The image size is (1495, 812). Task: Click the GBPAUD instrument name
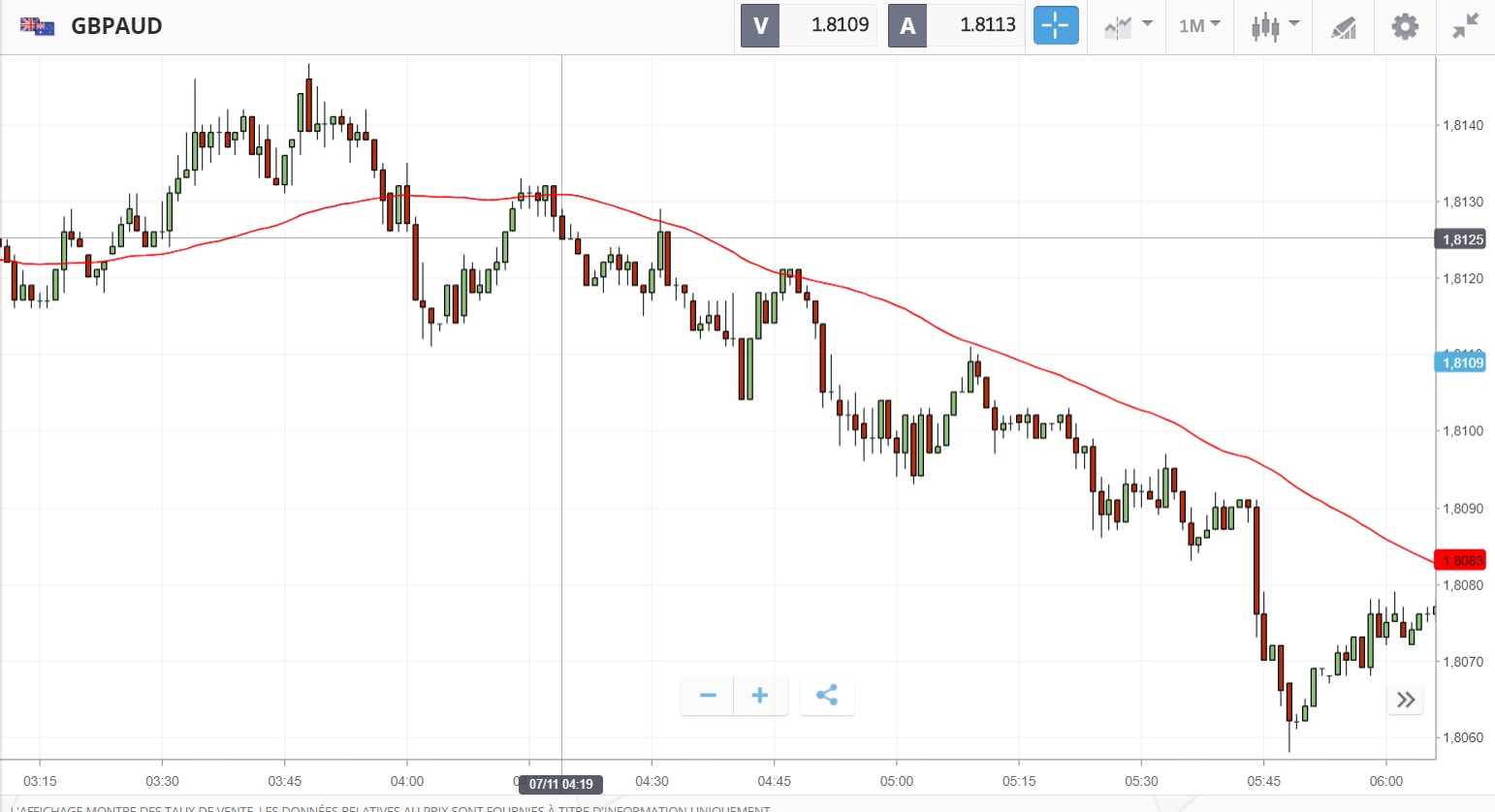pos(116,26)
